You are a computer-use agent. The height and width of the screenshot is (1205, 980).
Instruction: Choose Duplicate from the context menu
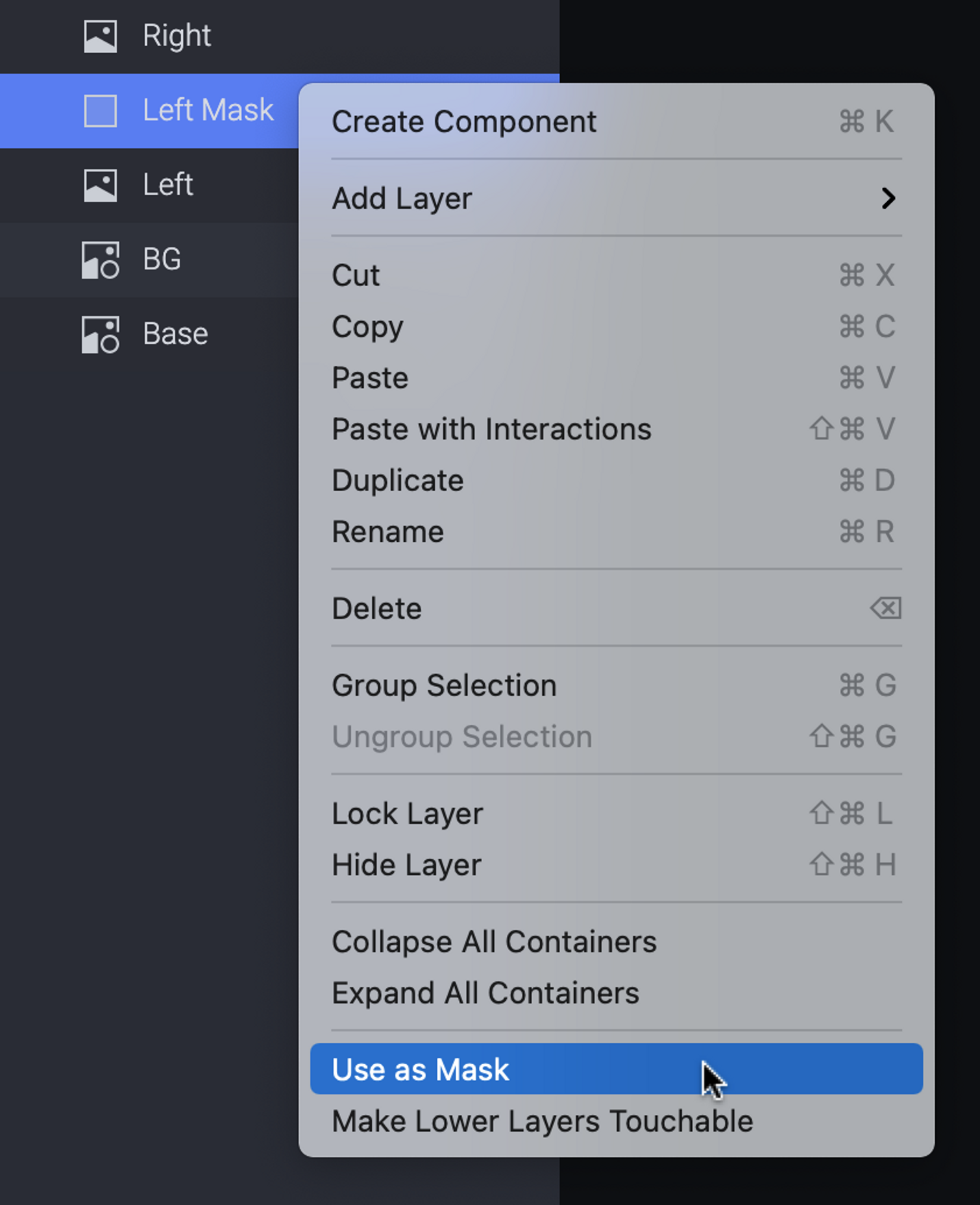(x=398, y=481)
